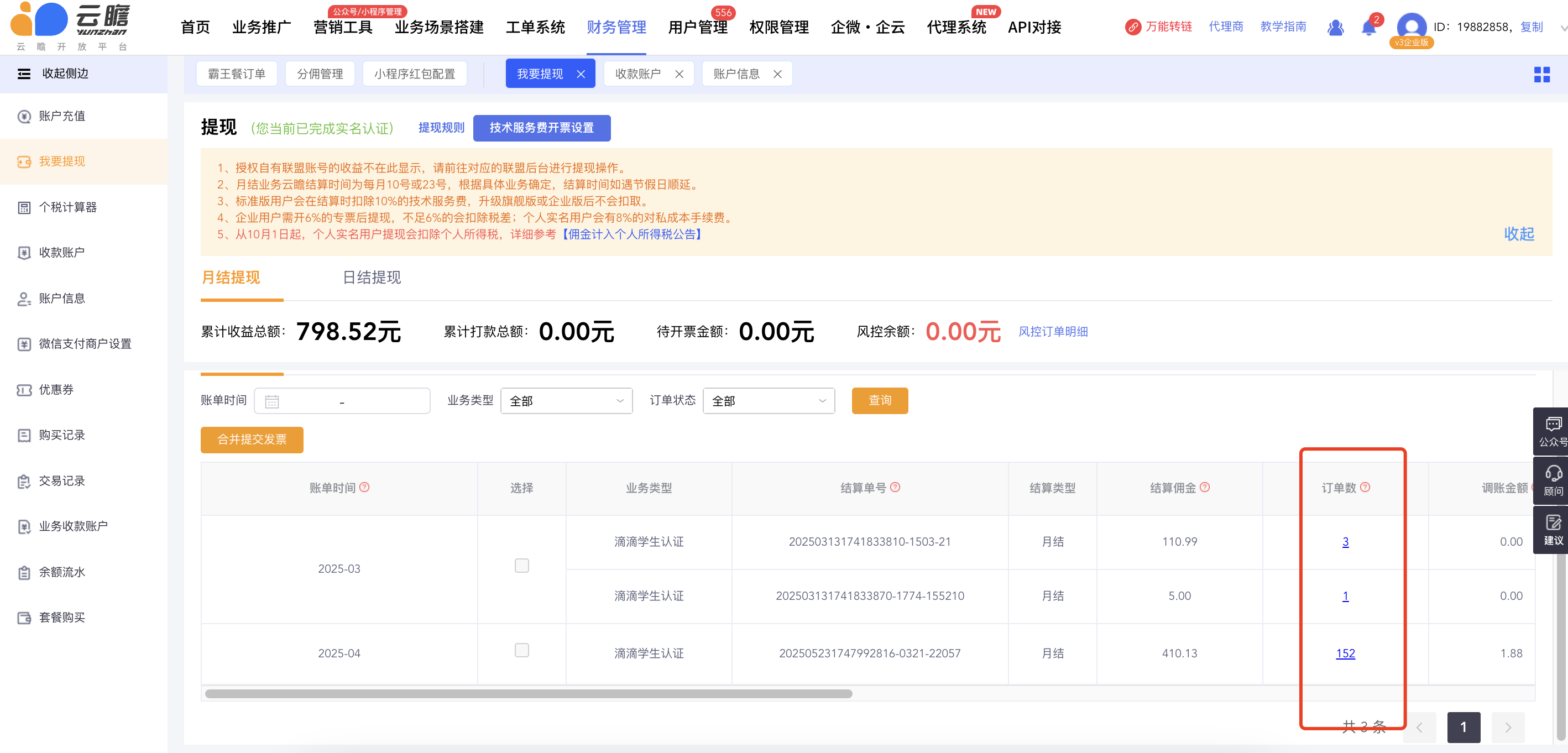
Task: Check the 2025-04 row selection checkbox
Action: pyautogui.click(x=521, y=650)
